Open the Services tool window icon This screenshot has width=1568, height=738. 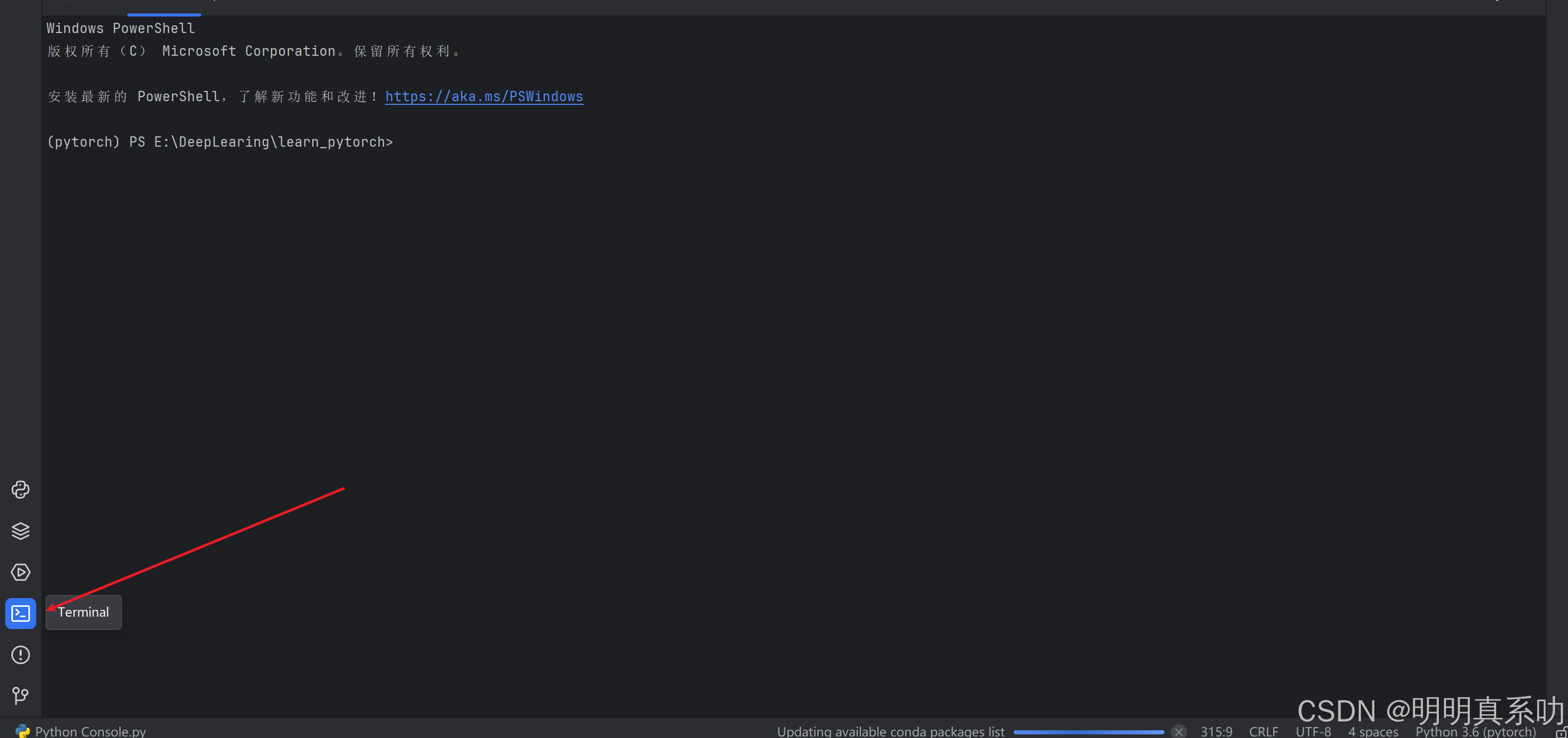click(20, 573)
